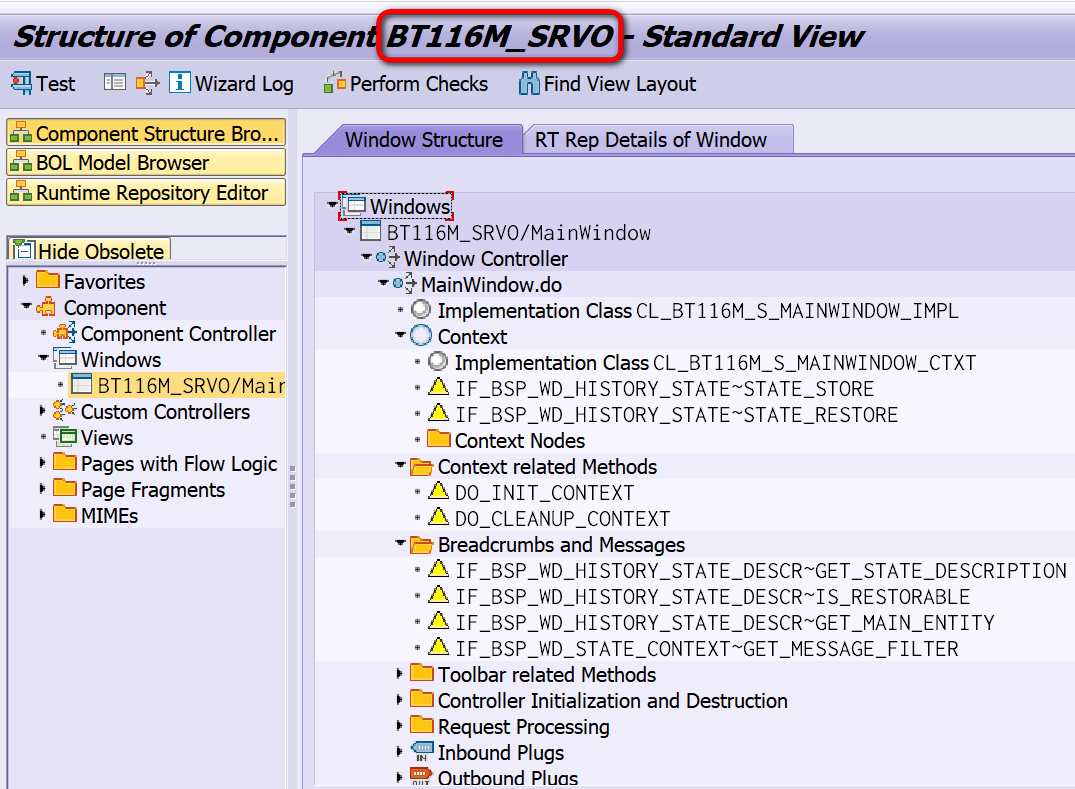Click the warning triangle beside DO_CLEANUP_CONTEXT

(439, 516)
